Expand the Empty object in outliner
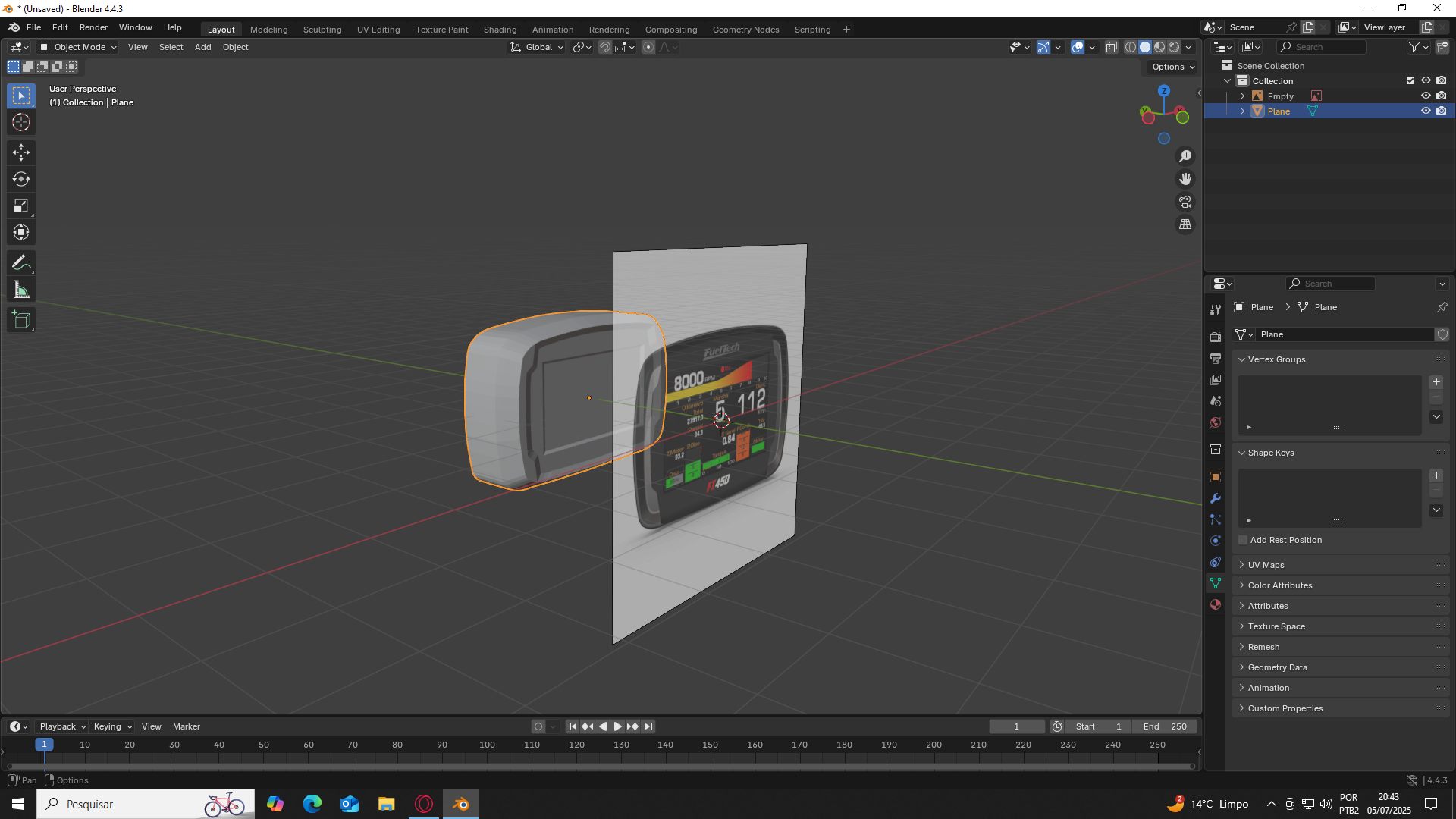 [x=1242, y=96]
